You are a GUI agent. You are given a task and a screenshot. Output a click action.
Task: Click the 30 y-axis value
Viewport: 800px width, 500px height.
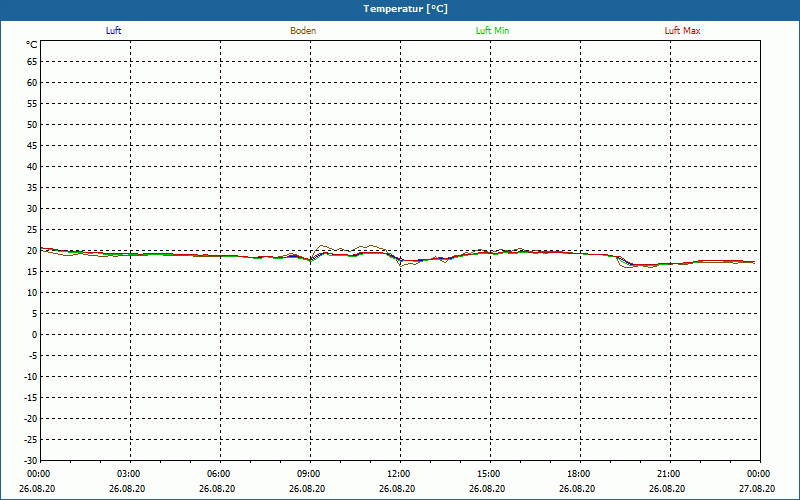(32, 209)
